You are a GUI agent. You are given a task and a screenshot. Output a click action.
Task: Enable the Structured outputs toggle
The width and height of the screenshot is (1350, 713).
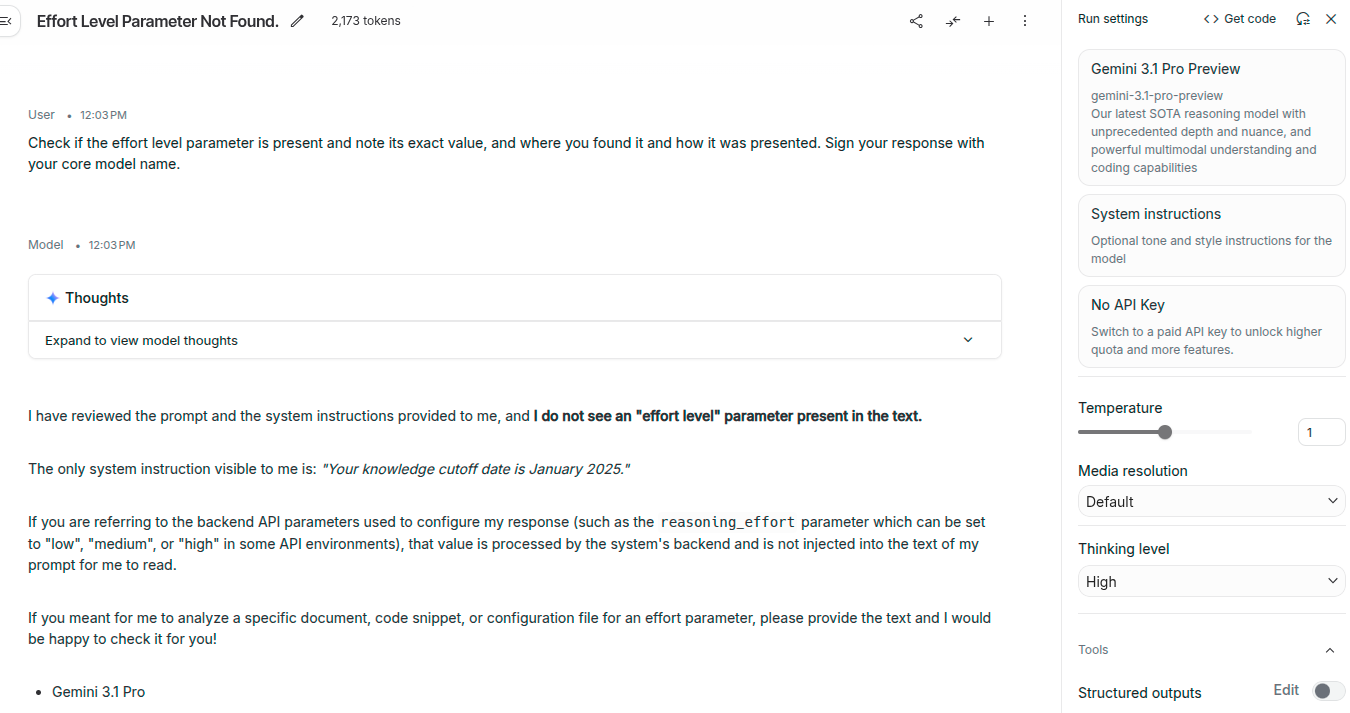tap(1329, 691)
